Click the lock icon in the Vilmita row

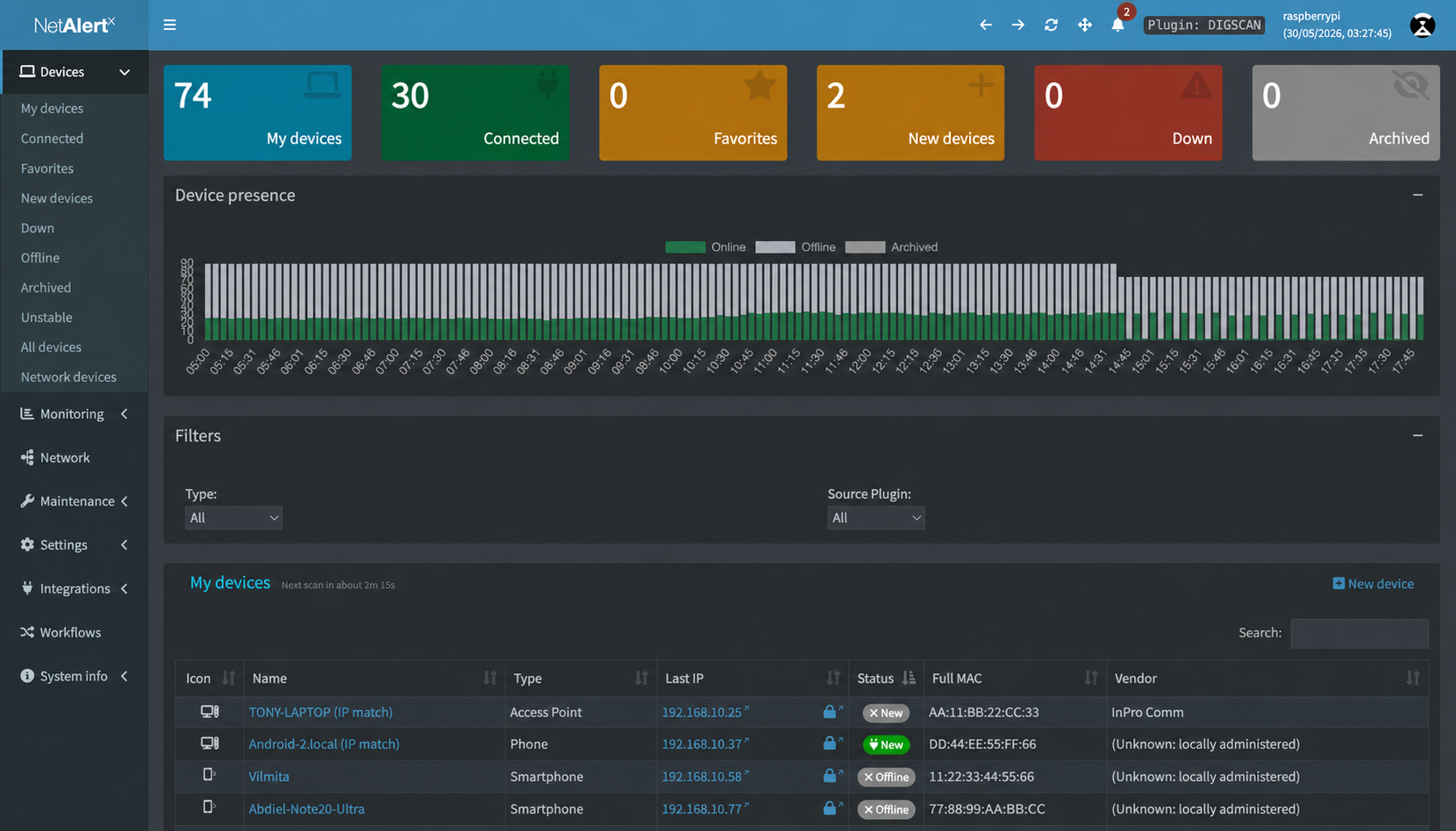pyautogui.click(x=830, y=776)
